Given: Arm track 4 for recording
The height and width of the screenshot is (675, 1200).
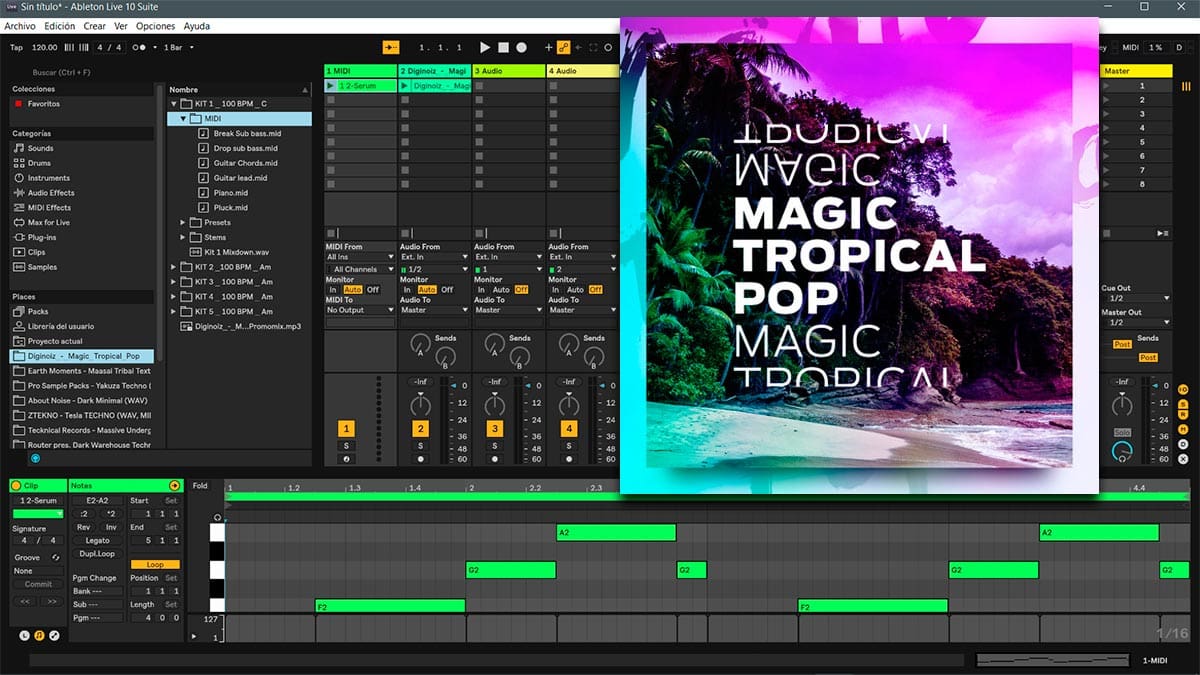Looking at the screenshot, I should click(569, 459).
